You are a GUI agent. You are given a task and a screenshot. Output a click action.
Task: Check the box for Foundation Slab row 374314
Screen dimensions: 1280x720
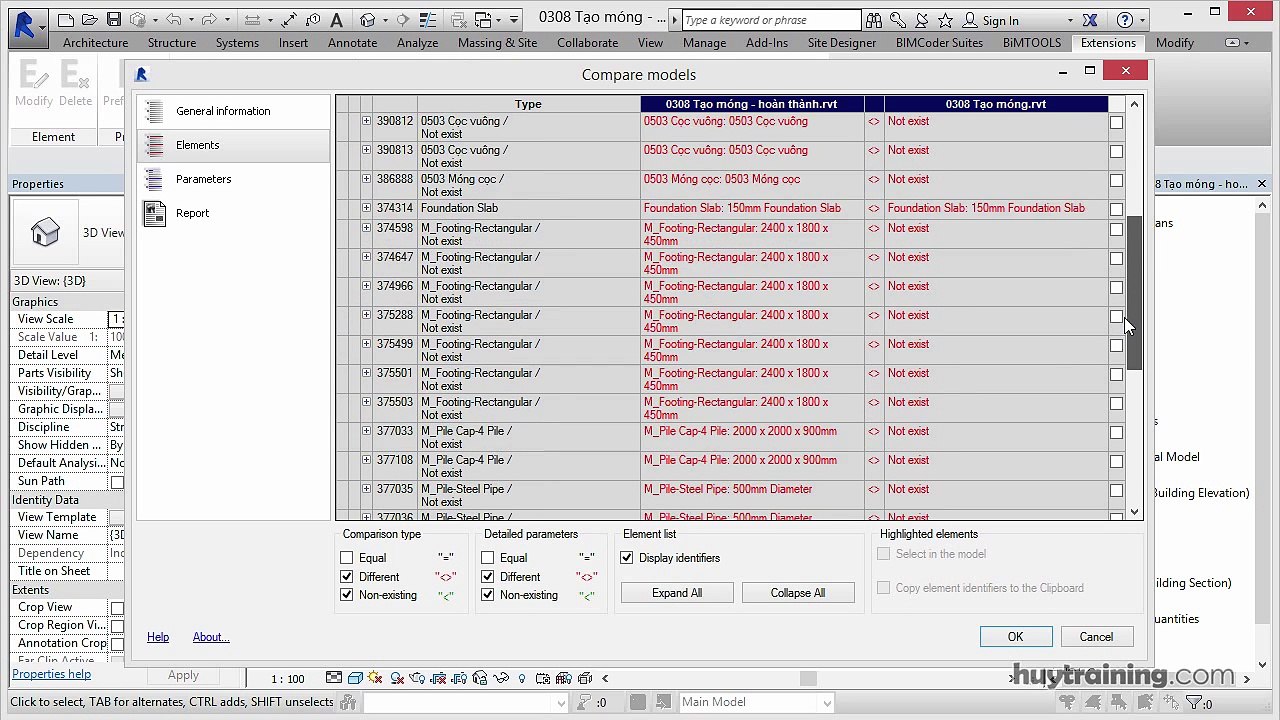tap(1116, 209)
